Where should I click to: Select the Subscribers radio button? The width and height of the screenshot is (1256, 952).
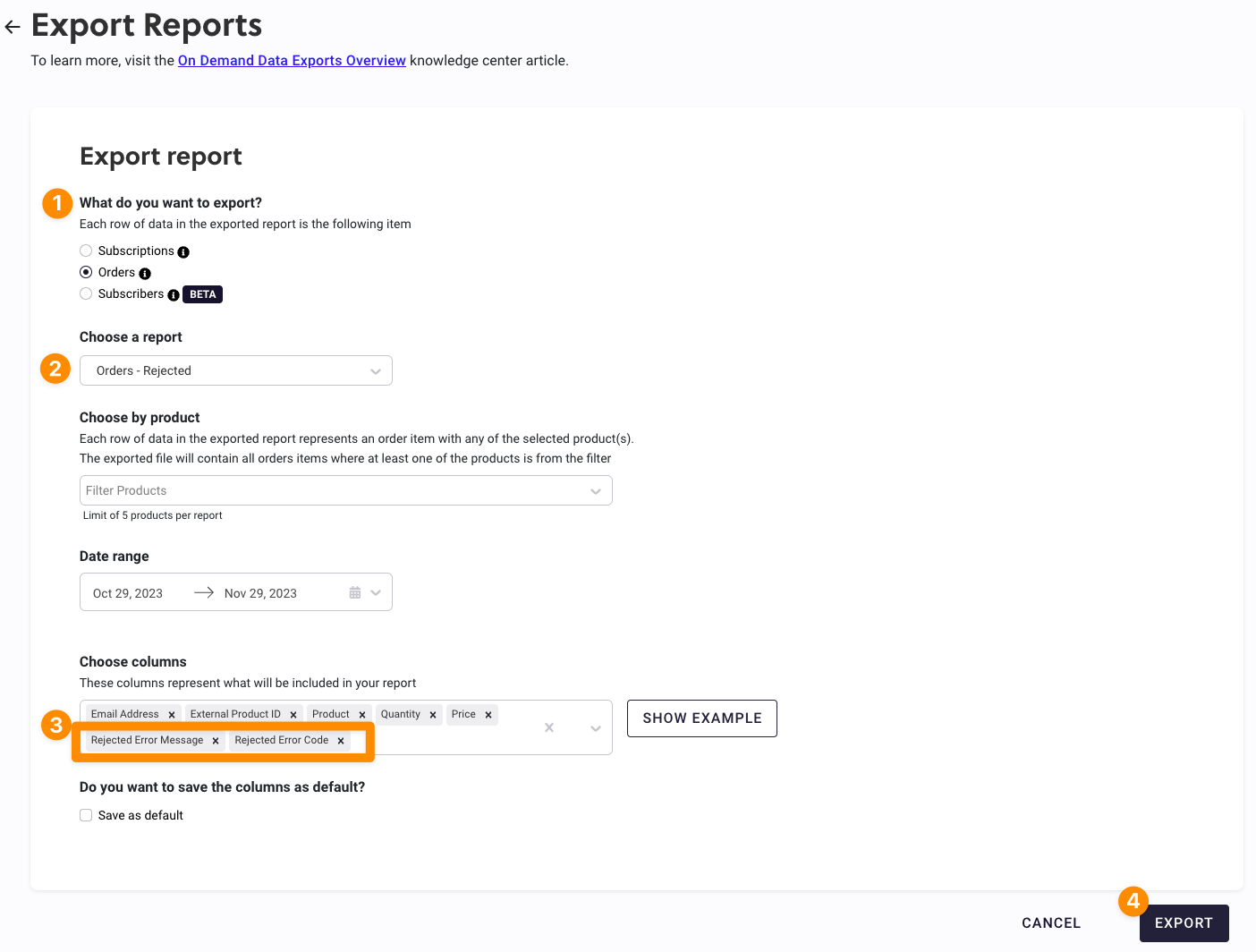tap(86, 293)
